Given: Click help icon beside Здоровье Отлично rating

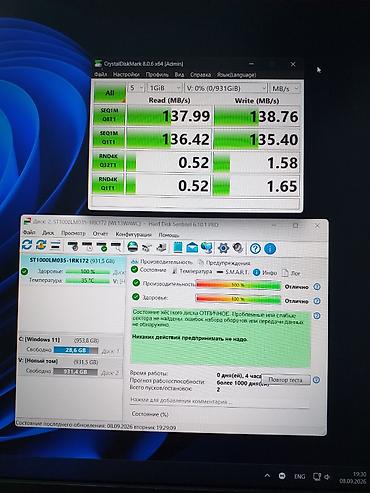Looking at the screenshot, I should [317, 301].
